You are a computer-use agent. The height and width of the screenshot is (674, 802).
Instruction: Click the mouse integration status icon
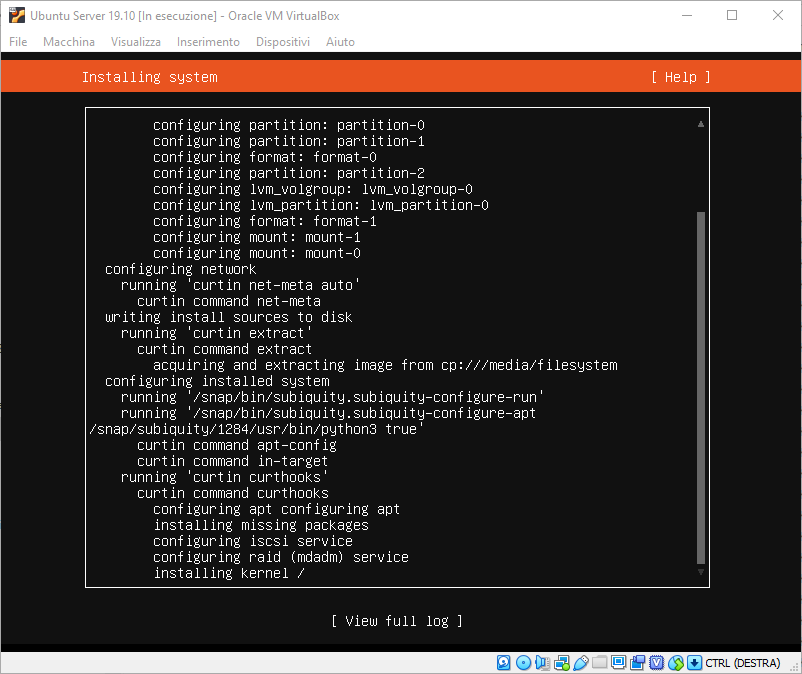676,663
